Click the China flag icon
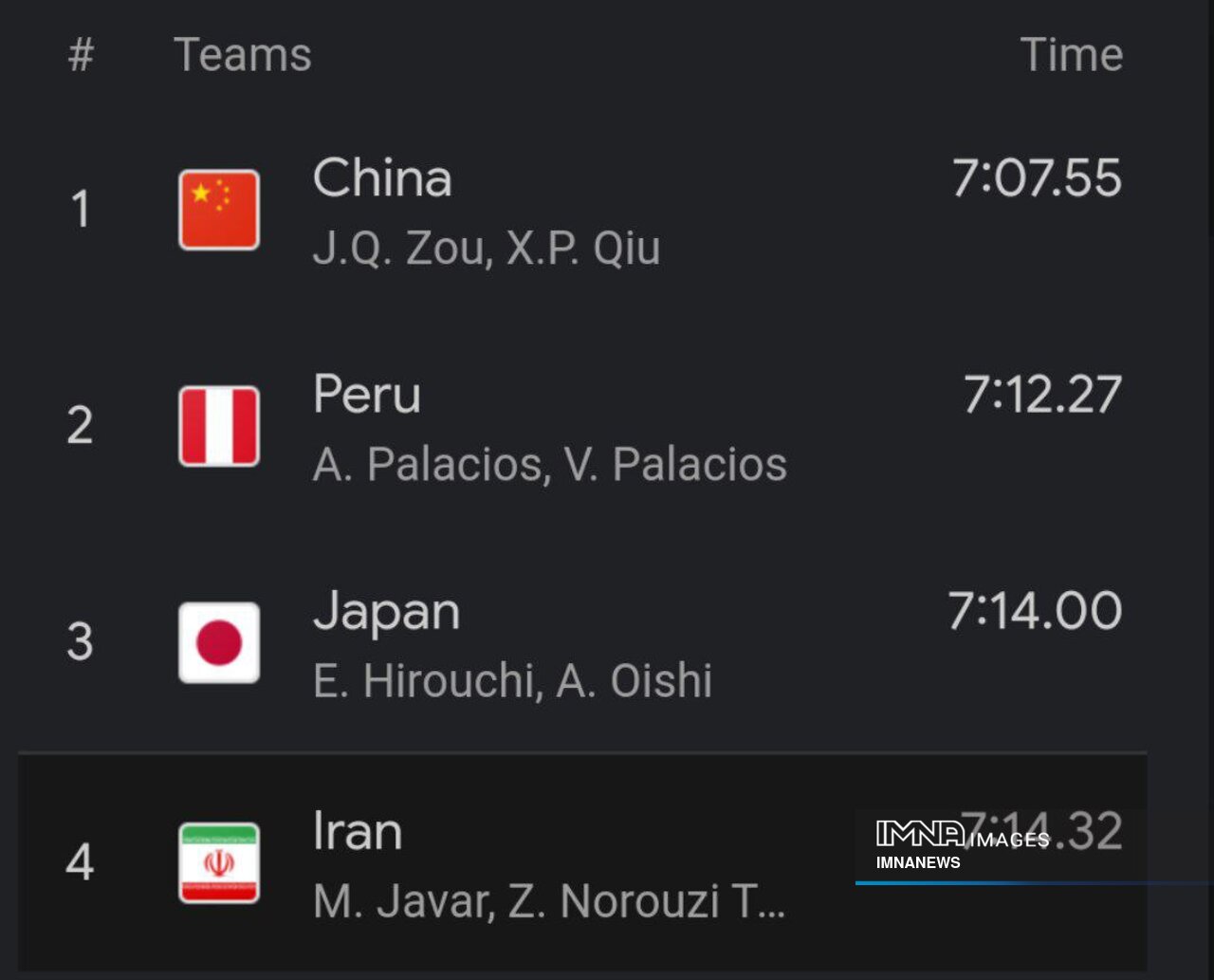 pos(219,210)
